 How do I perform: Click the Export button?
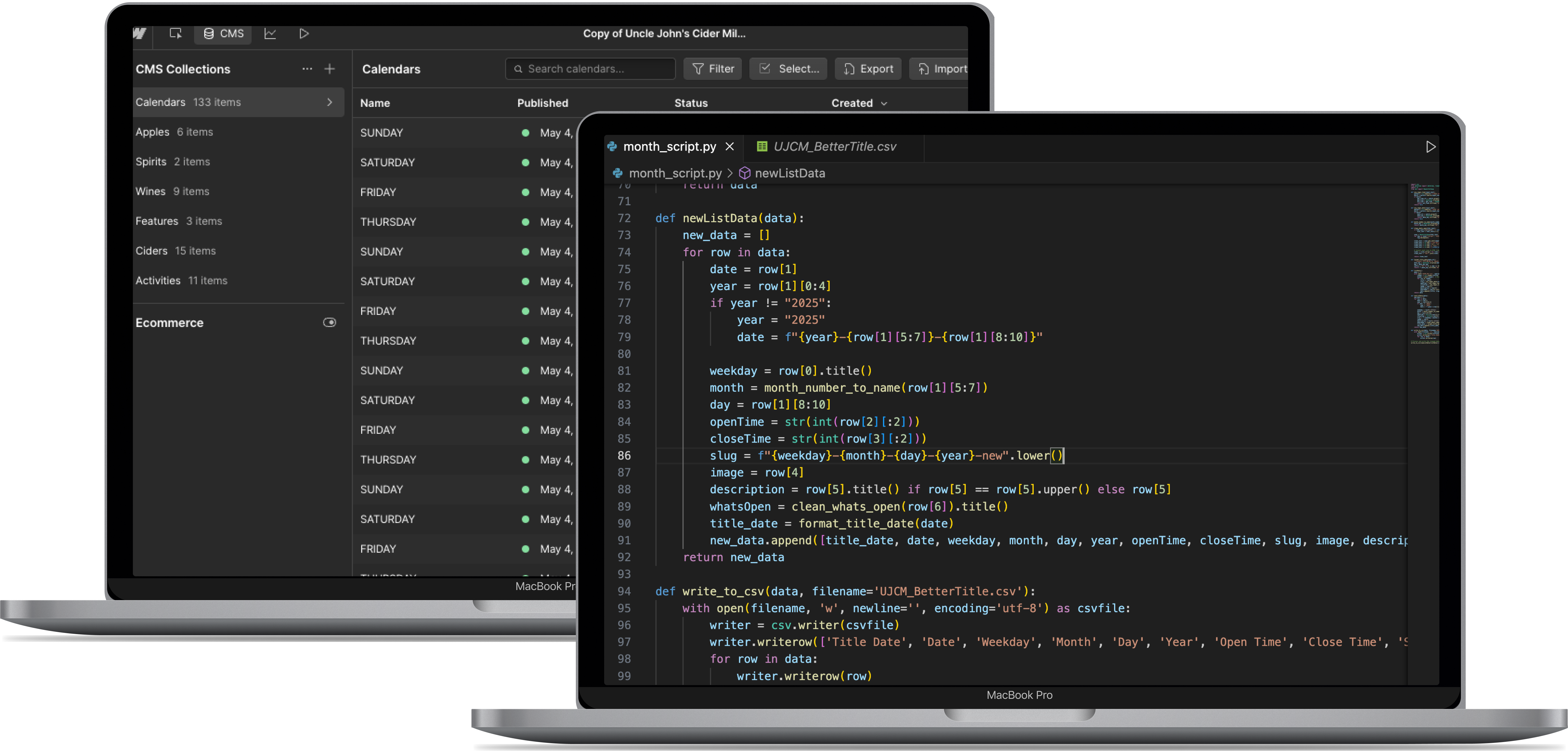(868, 69)
